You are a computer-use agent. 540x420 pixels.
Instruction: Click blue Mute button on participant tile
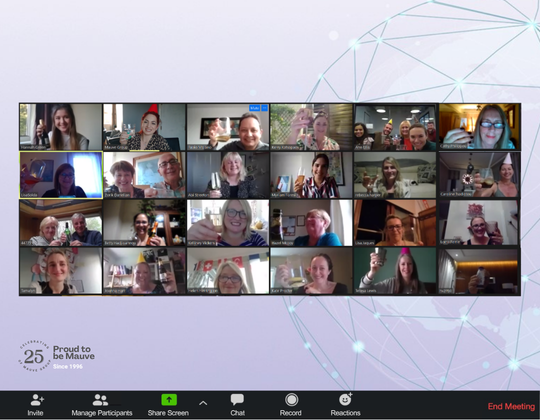coord(255,108)
